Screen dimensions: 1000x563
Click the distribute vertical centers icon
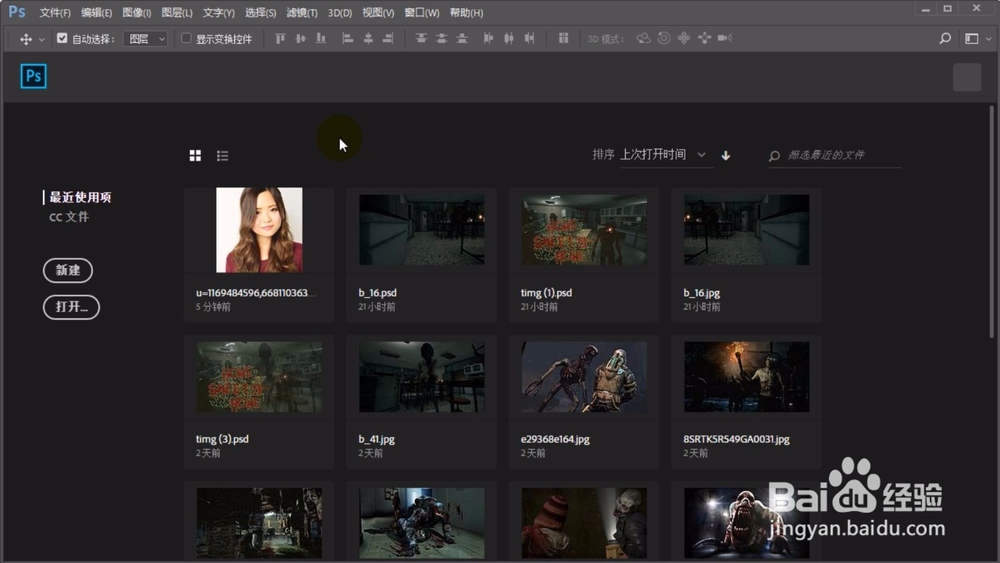[441, 38]
